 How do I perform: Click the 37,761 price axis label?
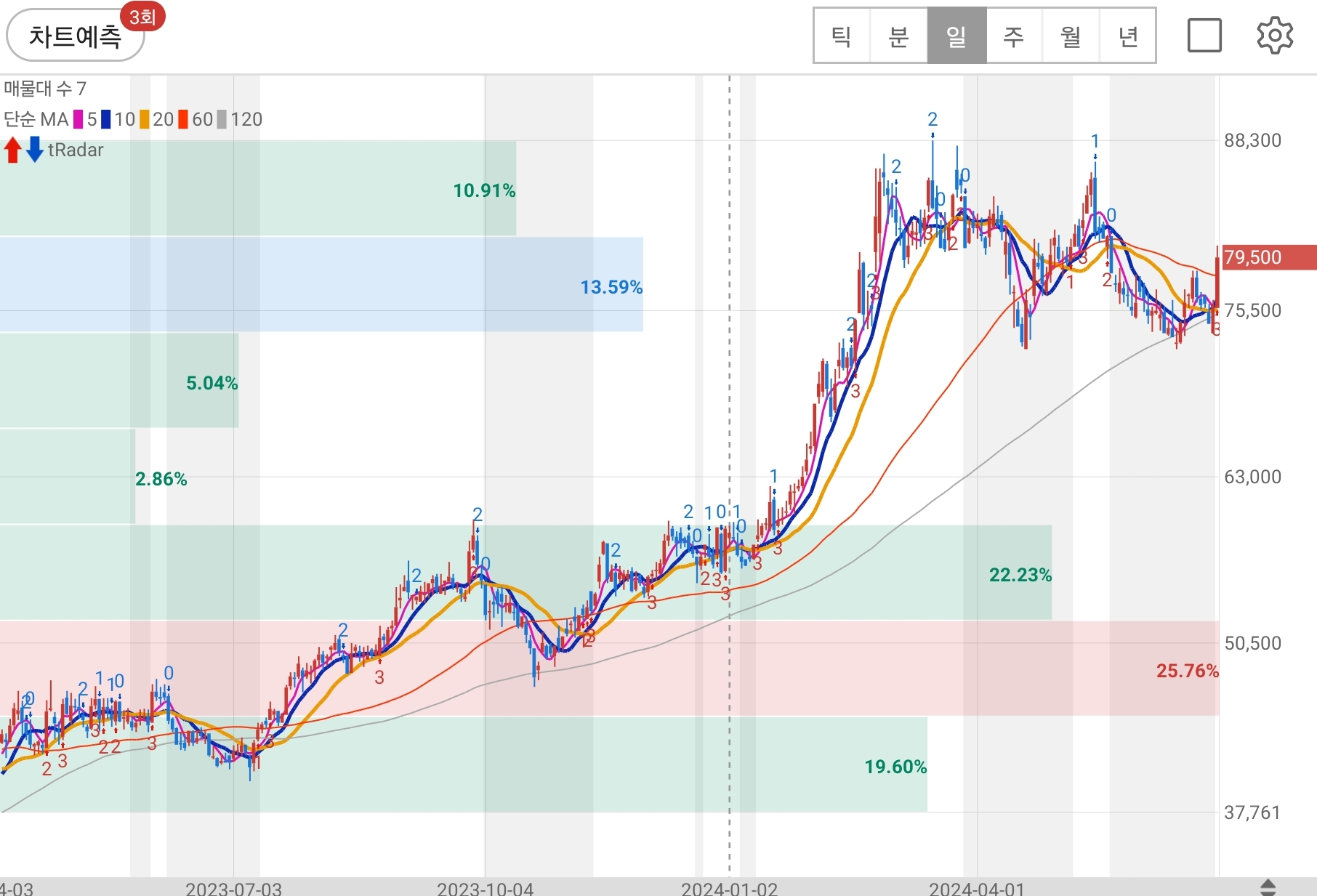(1253, 812)
